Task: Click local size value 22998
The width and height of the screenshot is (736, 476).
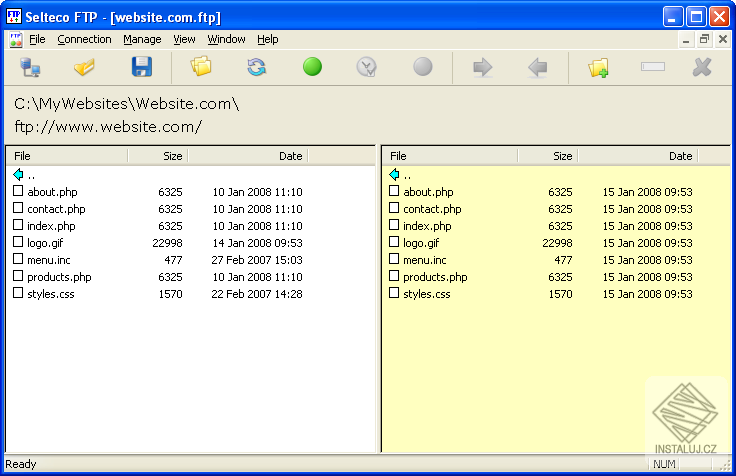Action: tap(167, 243)
